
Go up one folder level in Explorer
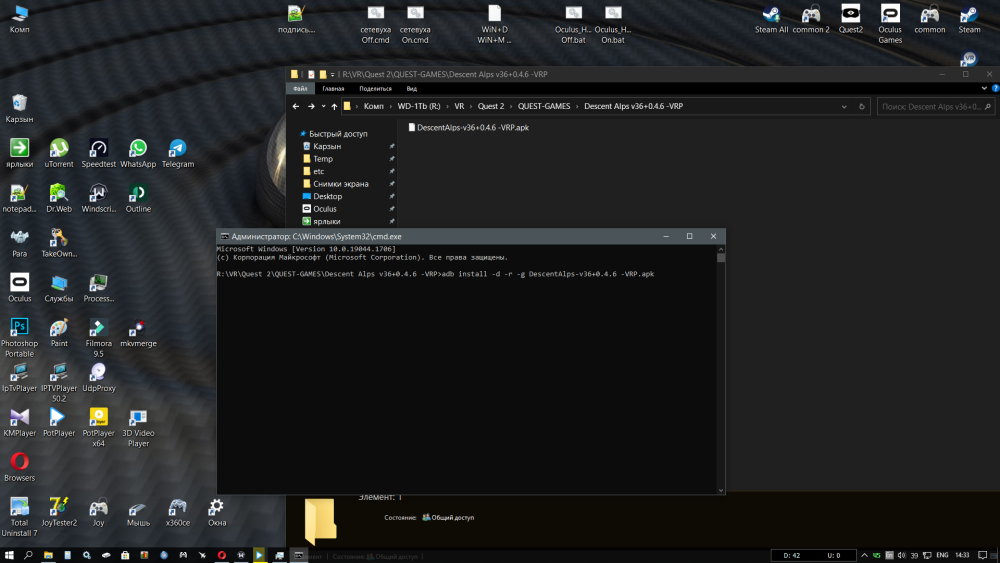[334, 106]
